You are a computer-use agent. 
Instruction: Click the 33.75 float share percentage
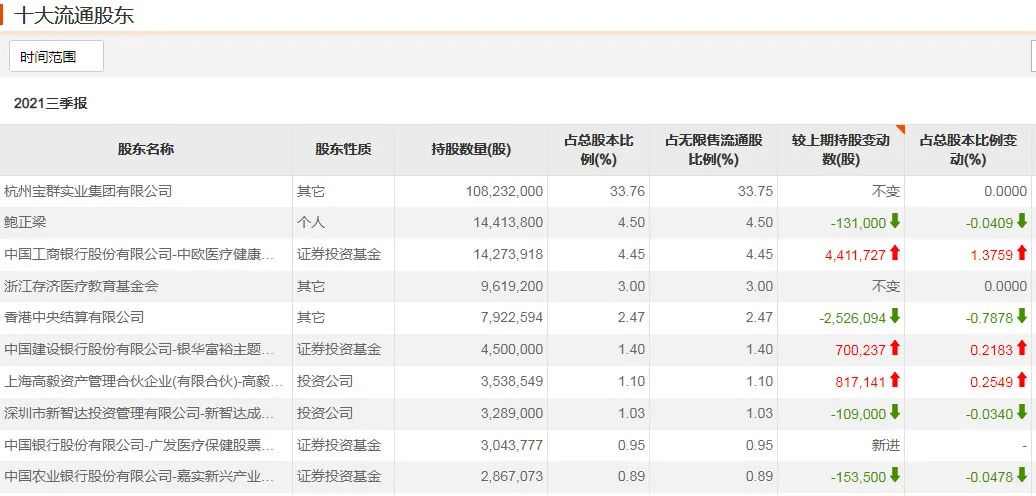point(756,192)
